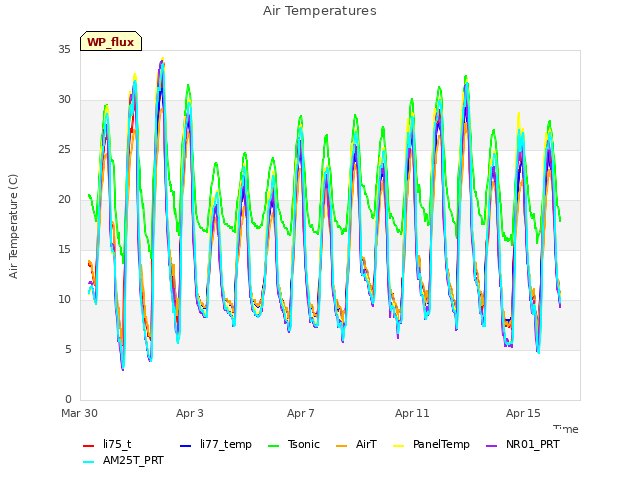Click the 25 y-axis tick label
This screenshot has width=640, height=480.
pyautogui.click(x=64, y=150)
